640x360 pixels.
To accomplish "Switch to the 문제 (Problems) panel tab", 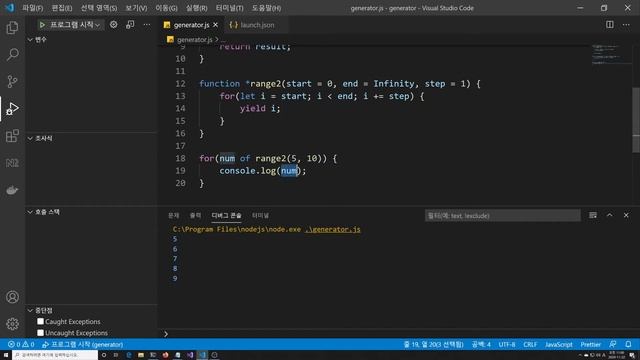I will [173, 216].
